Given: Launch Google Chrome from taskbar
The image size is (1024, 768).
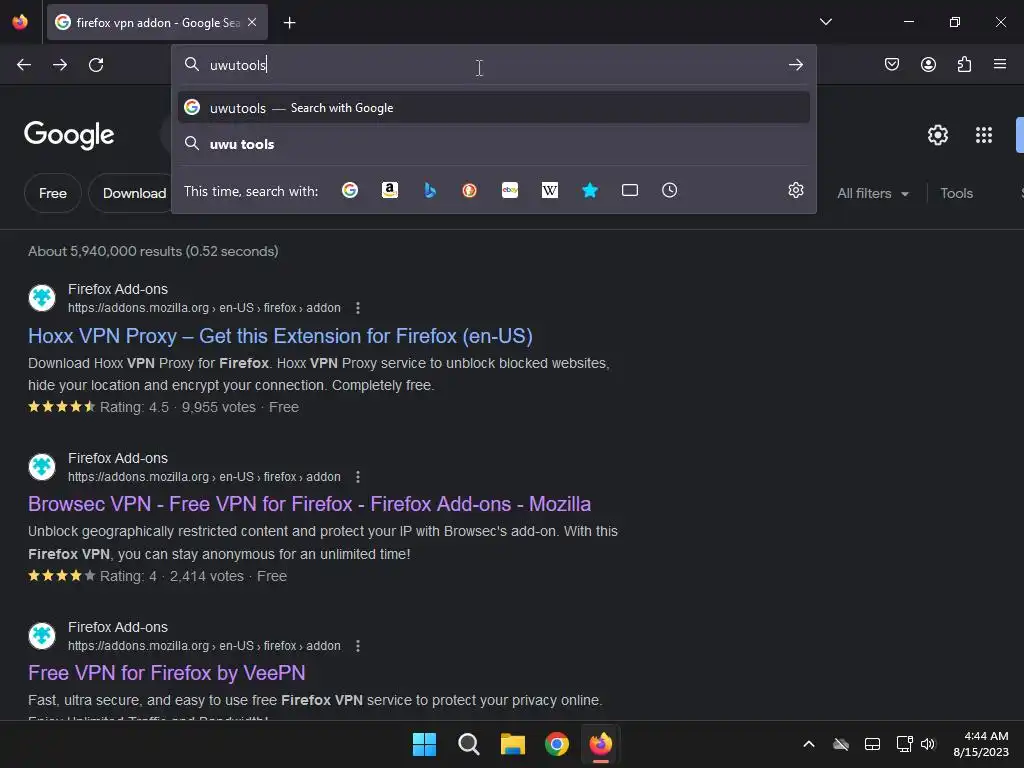Looking at the screenshot, I should [557, 744].
